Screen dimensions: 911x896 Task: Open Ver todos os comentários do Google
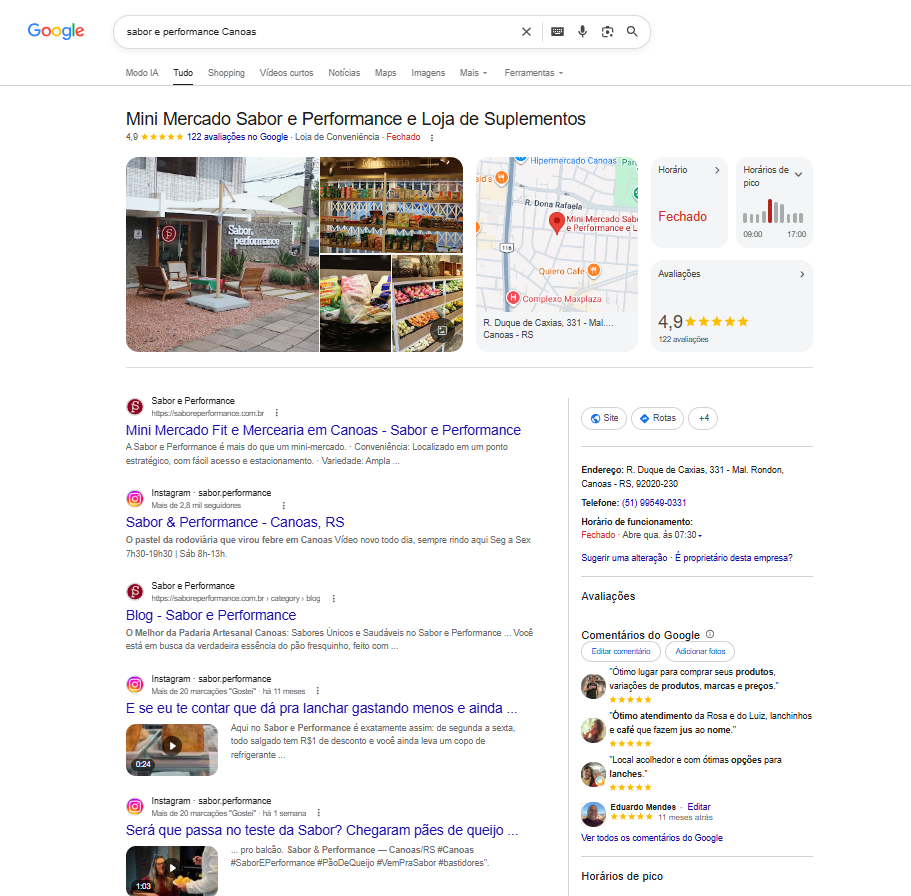pyautogui.click(x=652, y=838)
